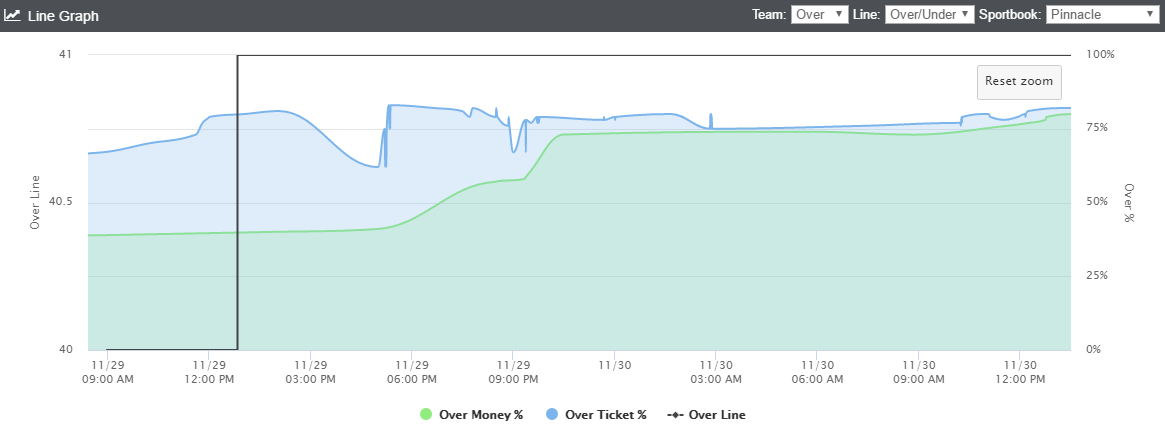Click the 11/30 03:00 AM axis label

pos(715,372)
